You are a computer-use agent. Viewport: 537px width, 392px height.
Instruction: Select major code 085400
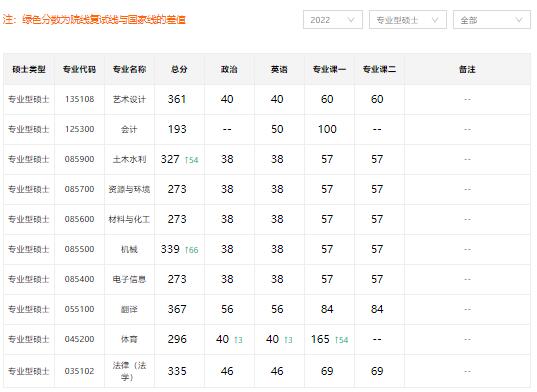(79, 279)
